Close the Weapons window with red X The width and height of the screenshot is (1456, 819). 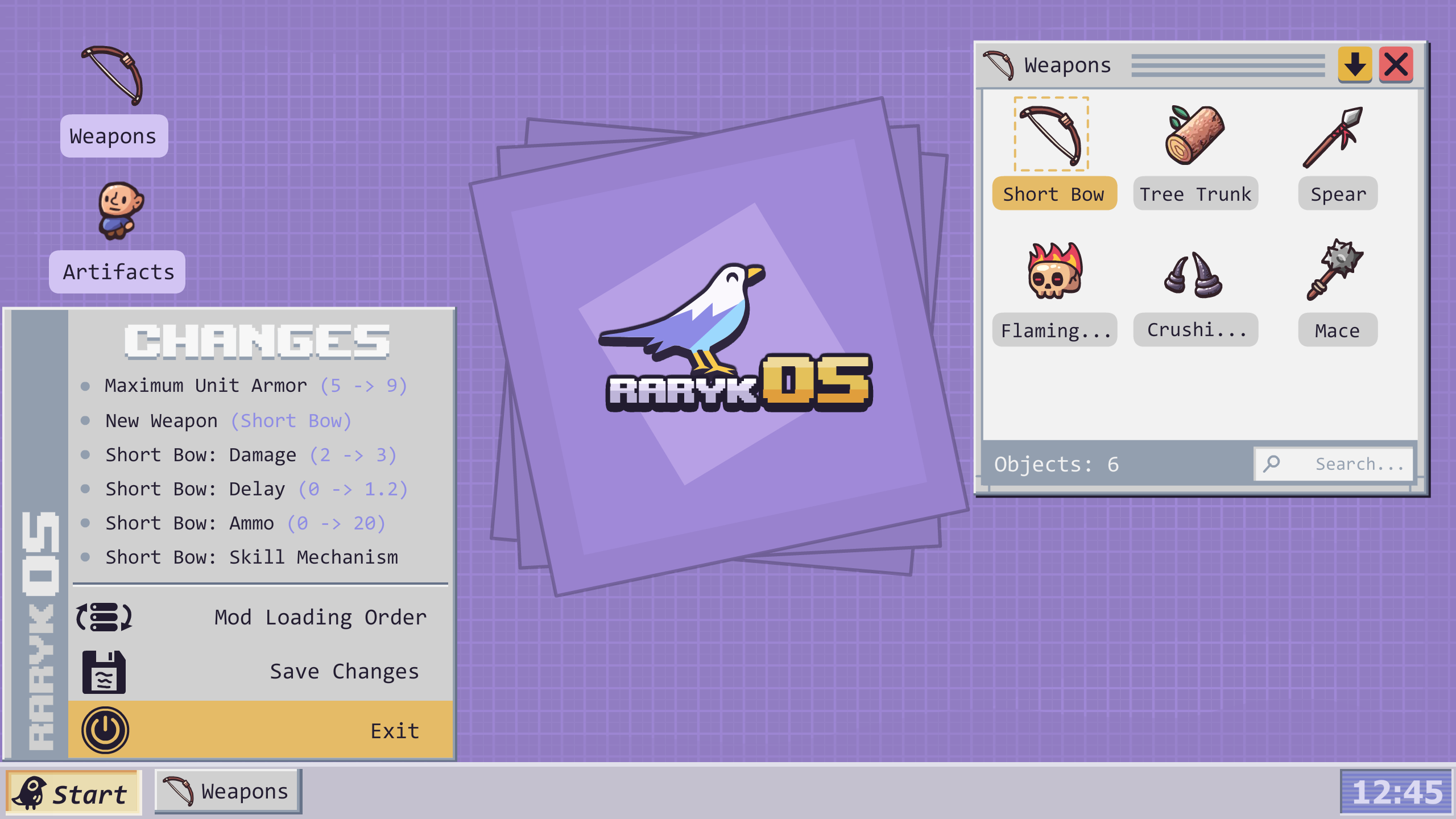1396,64
